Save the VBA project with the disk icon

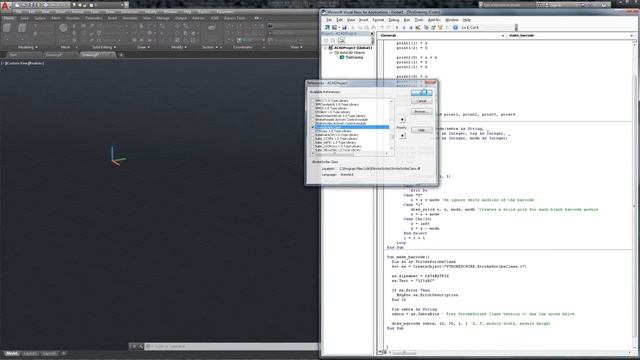[x=344, y=27]
